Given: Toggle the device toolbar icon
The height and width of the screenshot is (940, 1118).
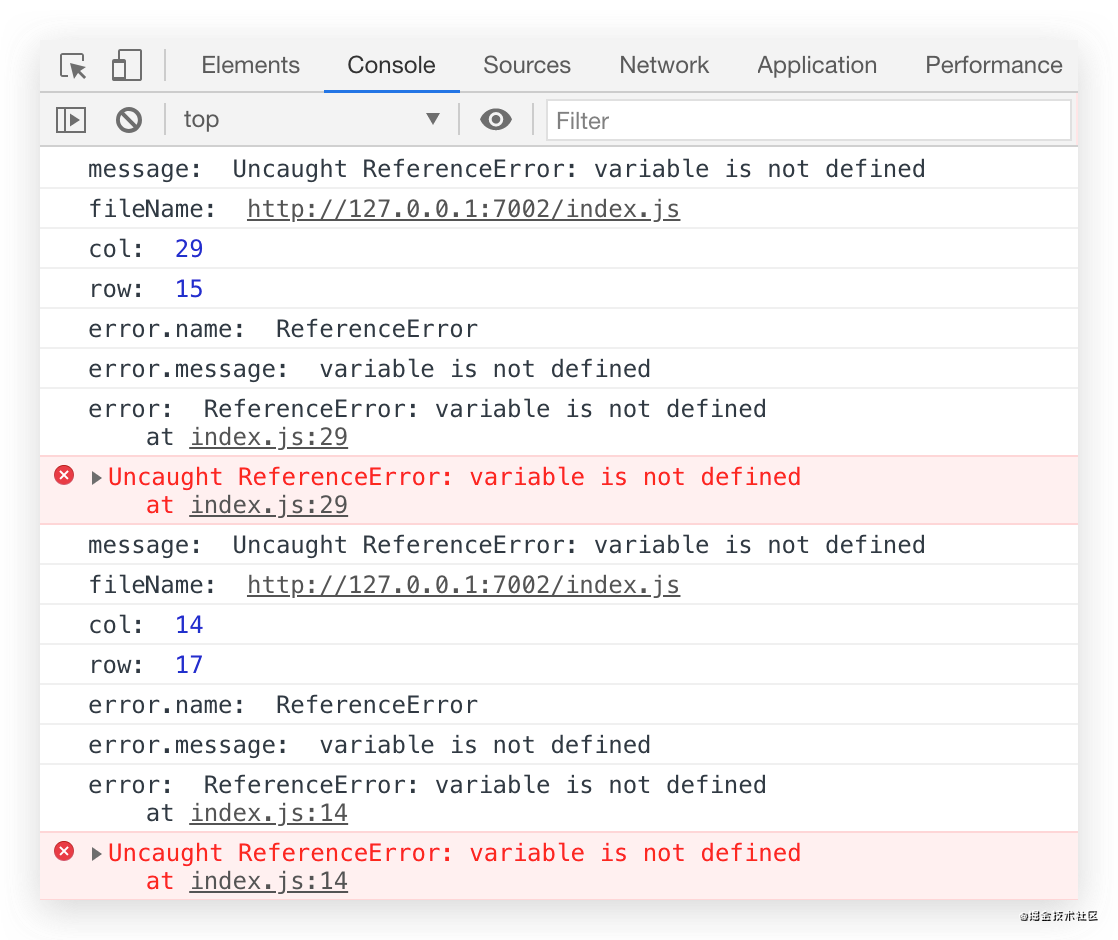Looking at the screenshot, I should (x=126, y=66).
